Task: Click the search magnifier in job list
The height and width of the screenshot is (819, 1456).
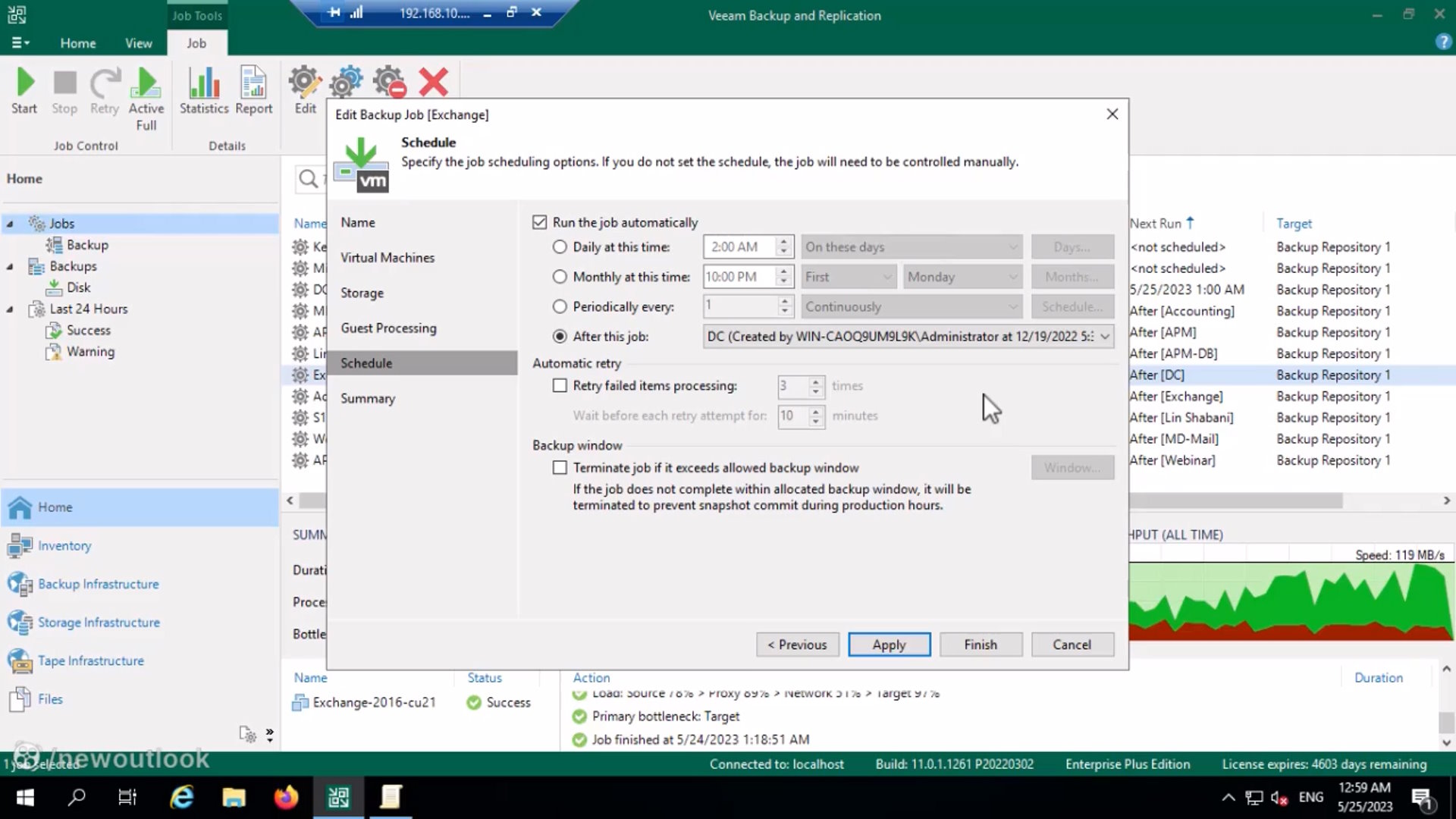Action: coord(308,179)
